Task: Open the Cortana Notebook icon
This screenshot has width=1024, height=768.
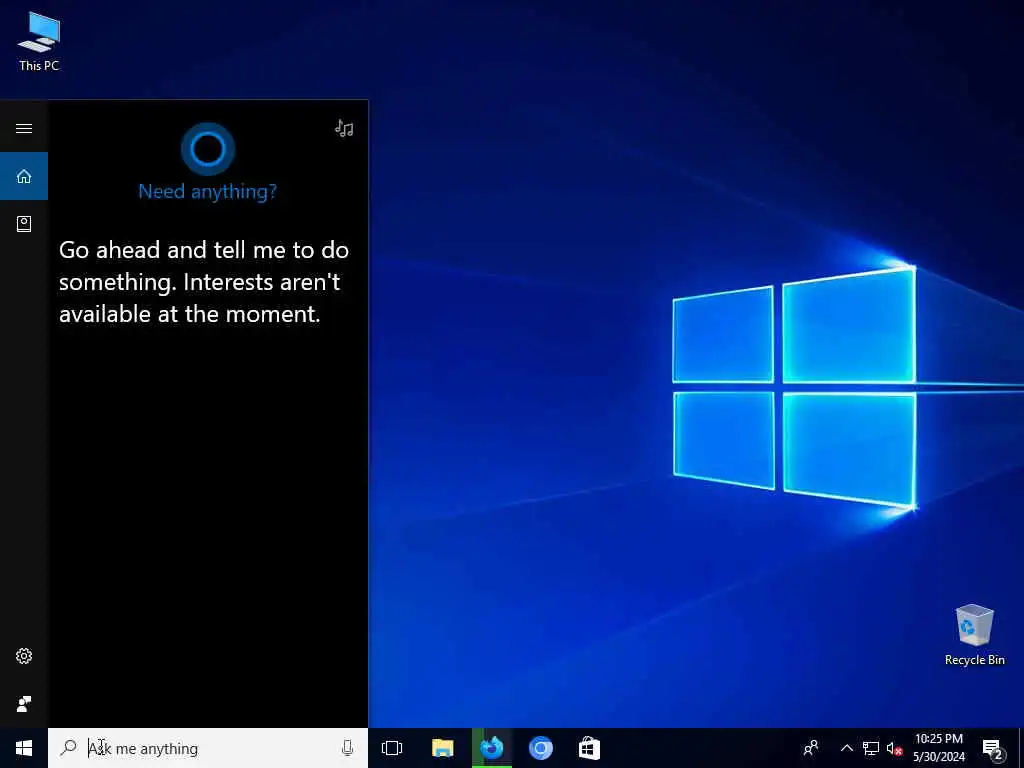Action: (24, 224)
